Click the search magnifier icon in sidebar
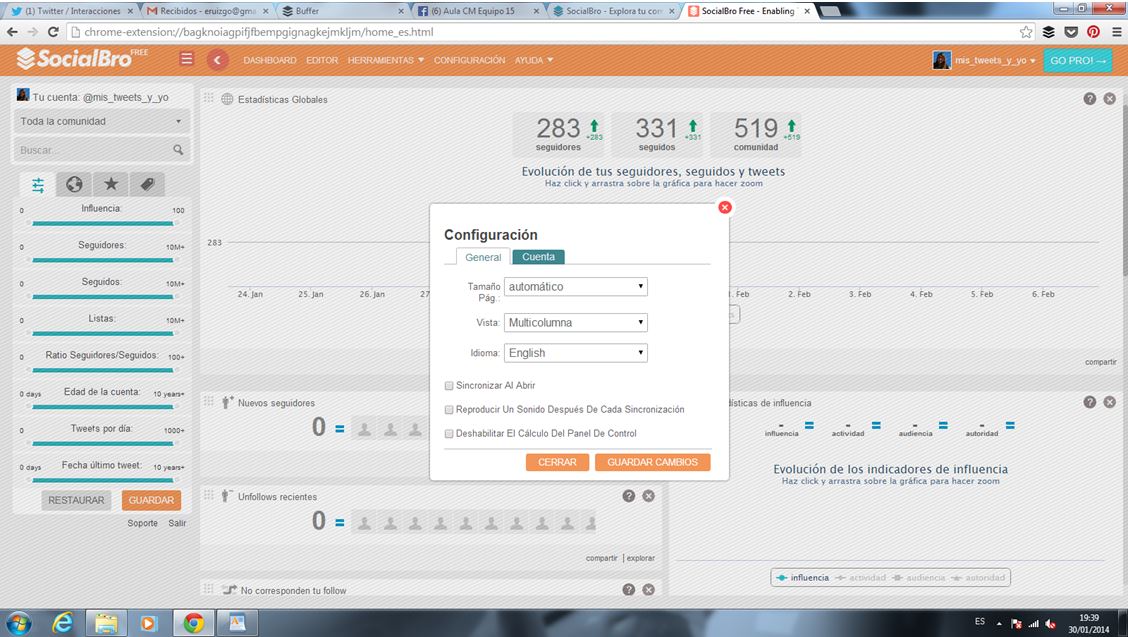Image resolution: width=1128 pixels, height=637 pixels. pyautogui.click(x=178, y=150)
